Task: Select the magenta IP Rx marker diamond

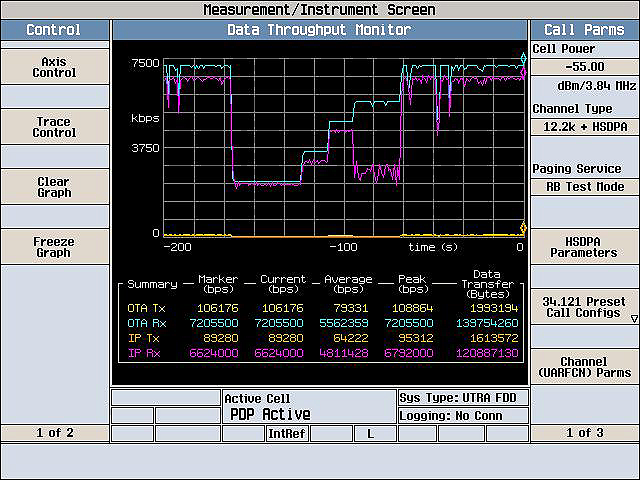Action: coord(523,73)
